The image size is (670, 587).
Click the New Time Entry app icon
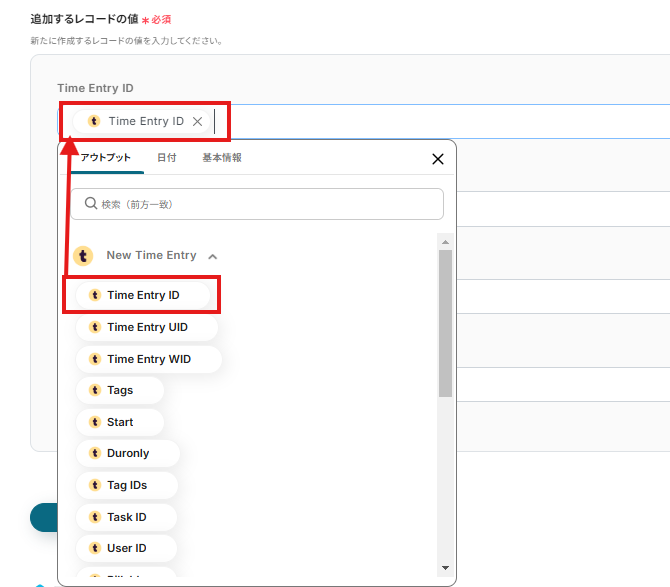(83, 256)
